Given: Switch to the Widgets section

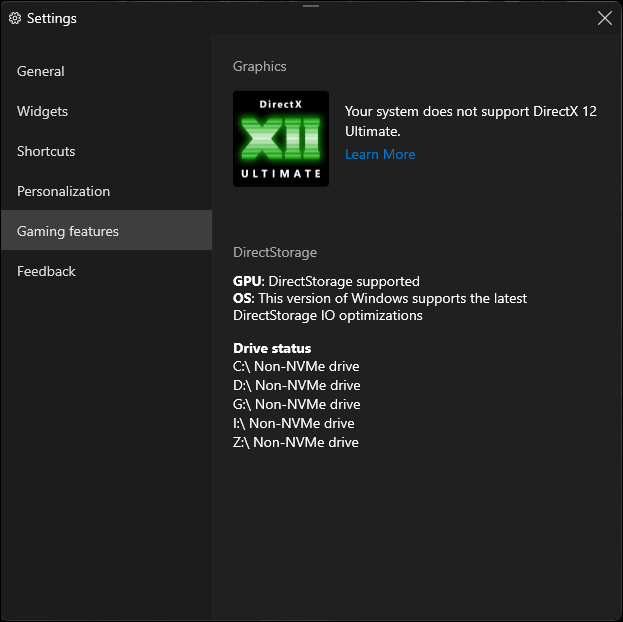Looking at the screenshot, I should point(42,111).
